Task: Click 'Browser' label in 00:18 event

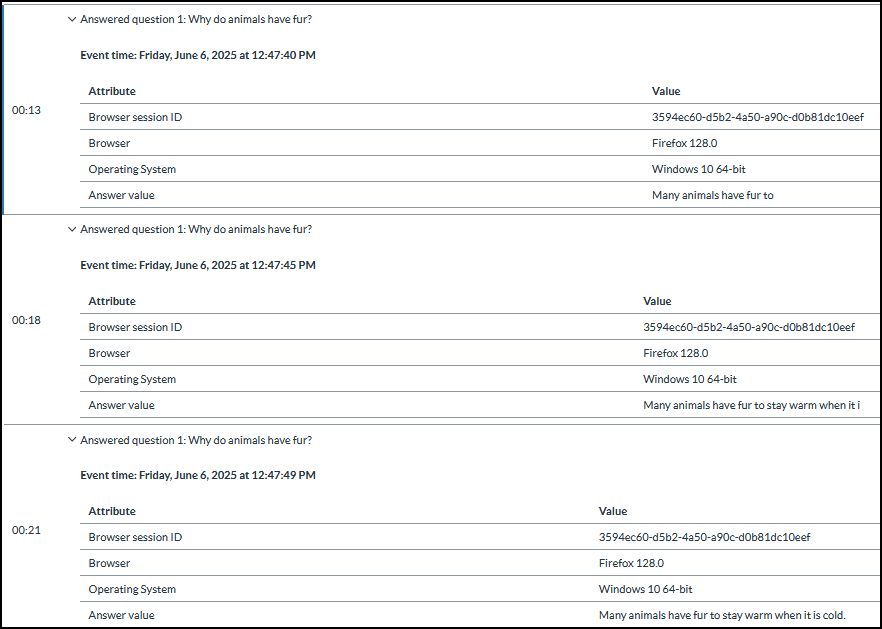Action: (109, 353)
